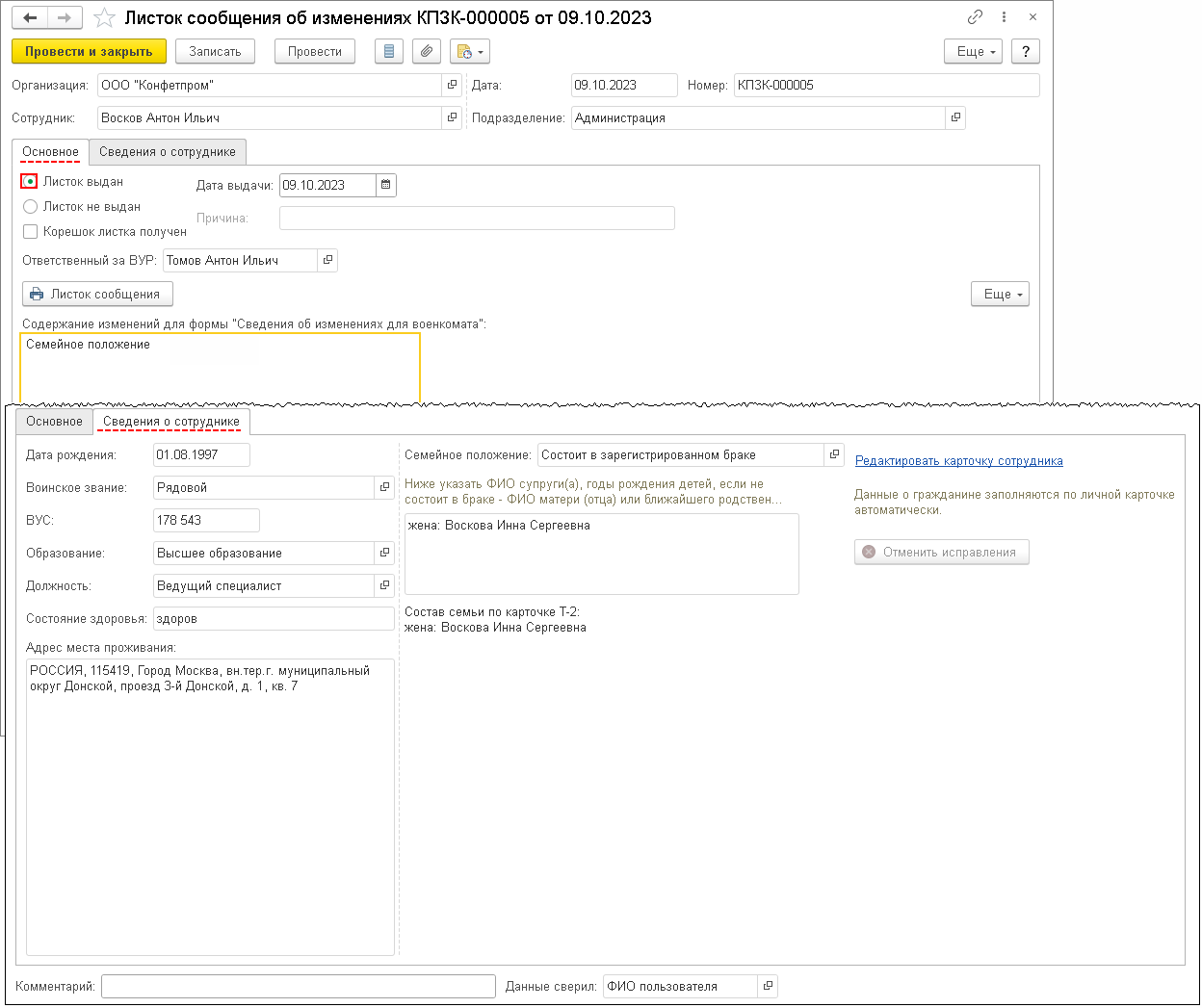Screen dimensions: 1202x1008
Task: Click the Причина input field
Action: click(477, 218)
